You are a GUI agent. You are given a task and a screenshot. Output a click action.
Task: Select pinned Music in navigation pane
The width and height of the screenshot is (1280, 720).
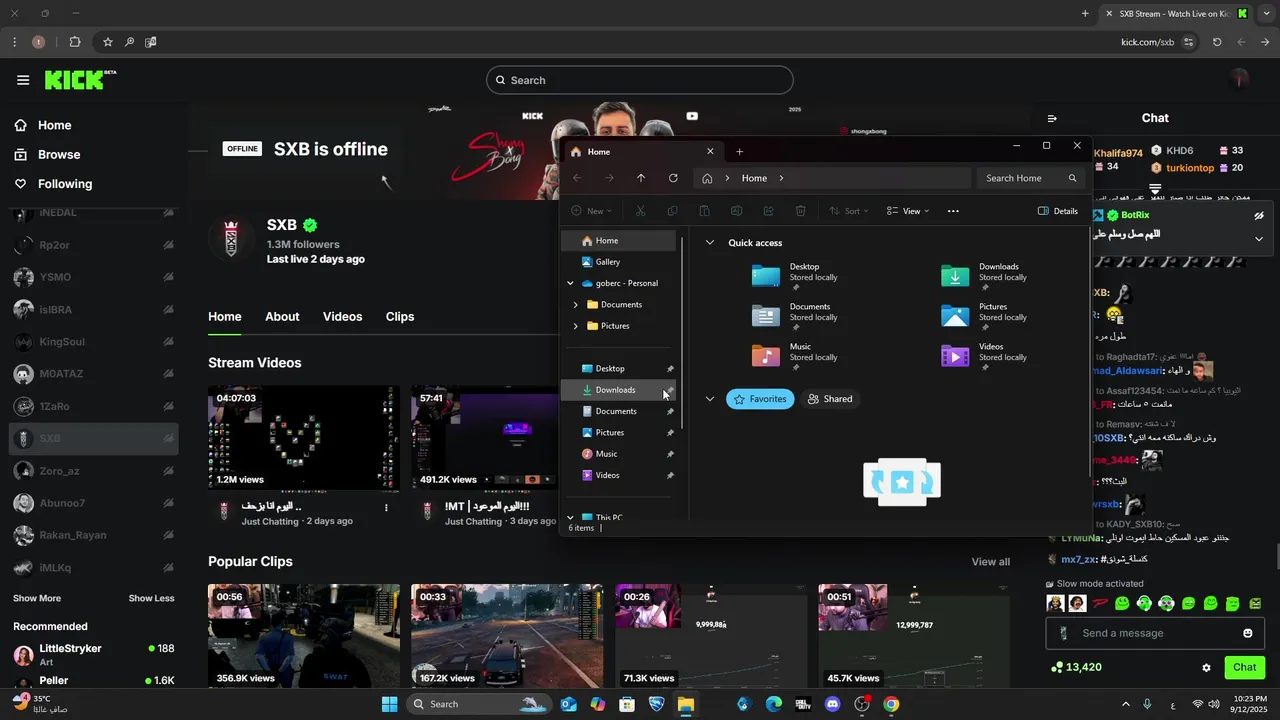(x=618, y=454)
